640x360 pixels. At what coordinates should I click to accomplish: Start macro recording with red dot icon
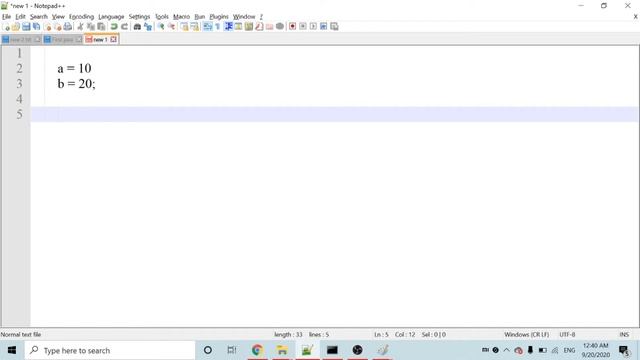pos(293,27)
